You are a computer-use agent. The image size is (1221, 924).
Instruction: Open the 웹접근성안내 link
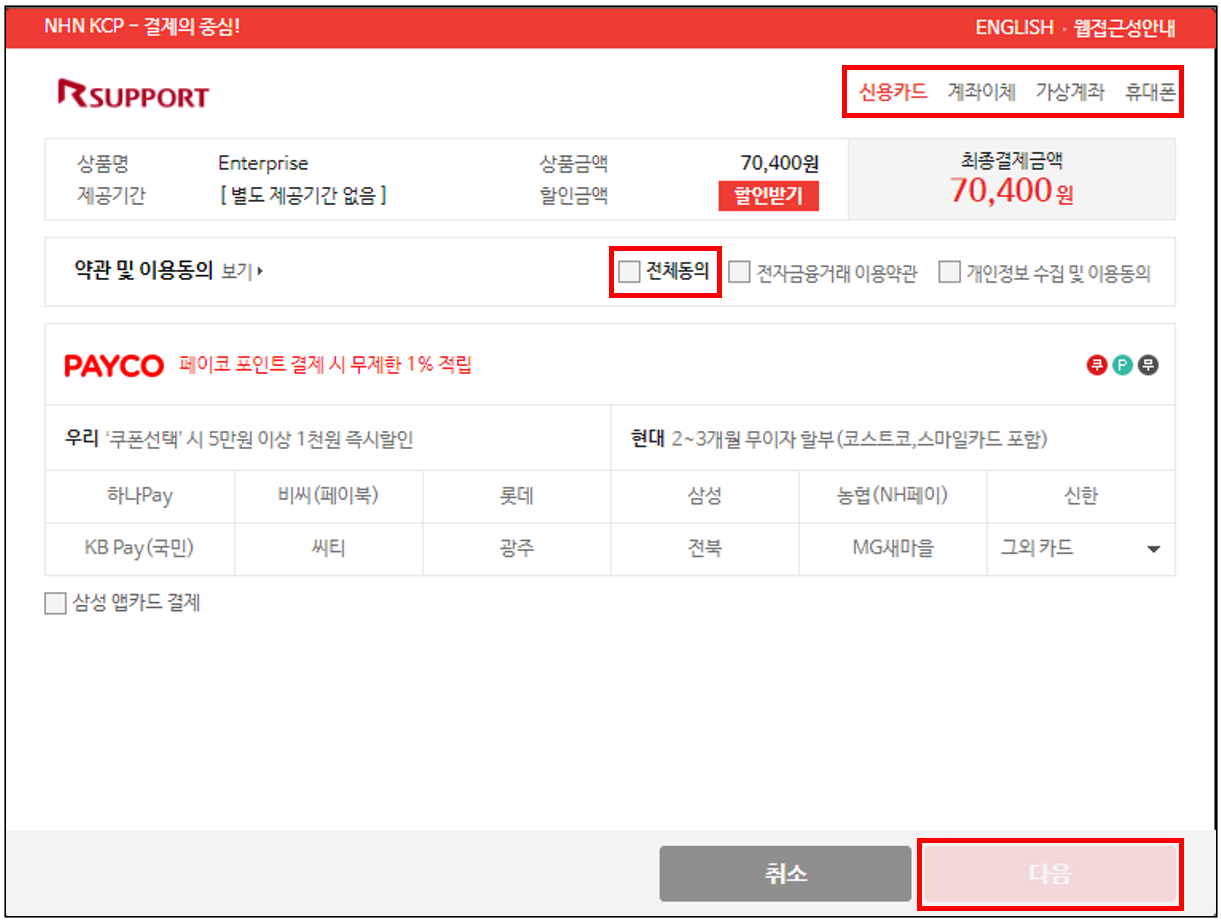[x=1125, y=28]
